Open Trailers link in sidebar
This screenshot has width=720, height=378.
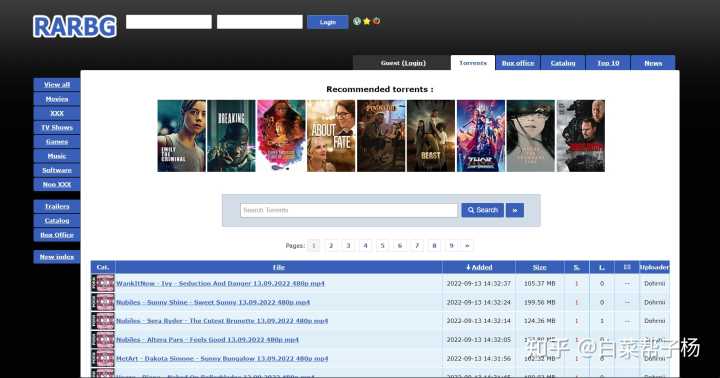coord(57,206)
